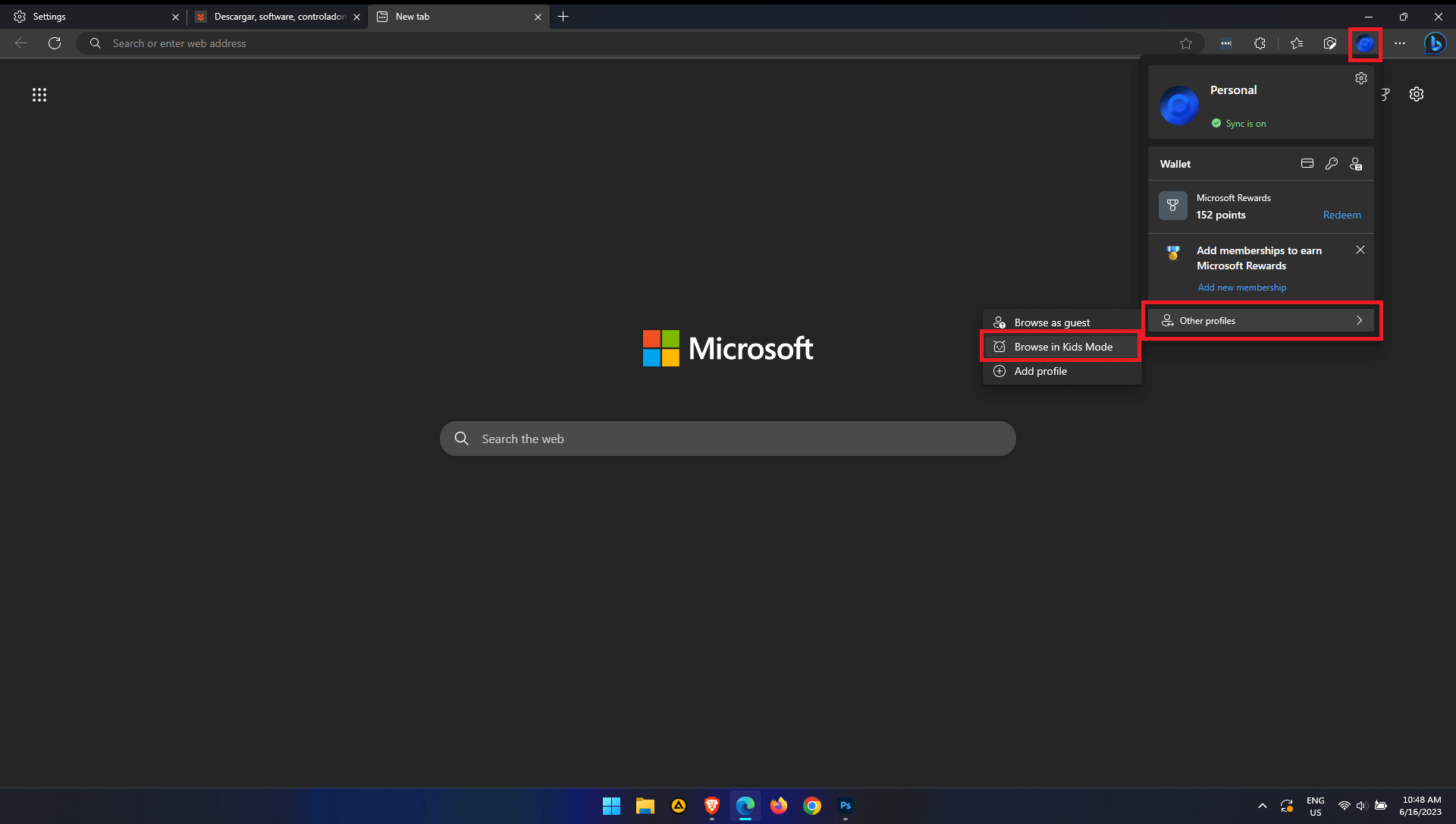
Task: Switch to the Descargar software tab
Action: [x=278, y=17]
